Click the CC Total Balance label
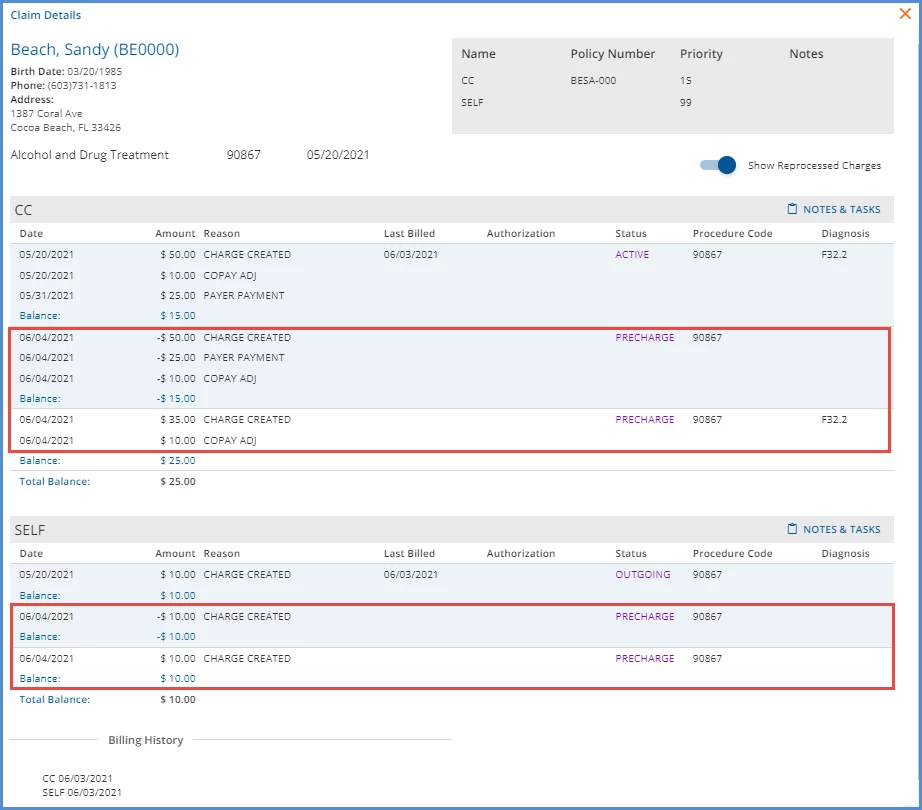This screenshot has width=922, height=810. [55, 481]
